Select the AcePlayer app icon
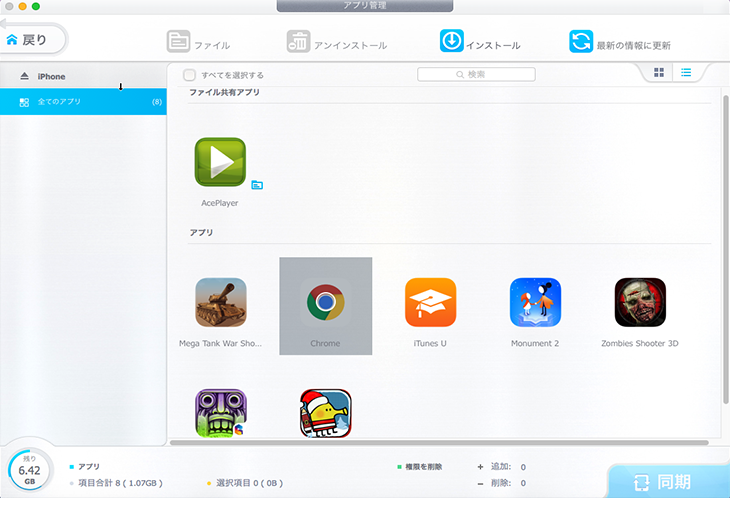The image size is (730, 510). click(220, 162)
